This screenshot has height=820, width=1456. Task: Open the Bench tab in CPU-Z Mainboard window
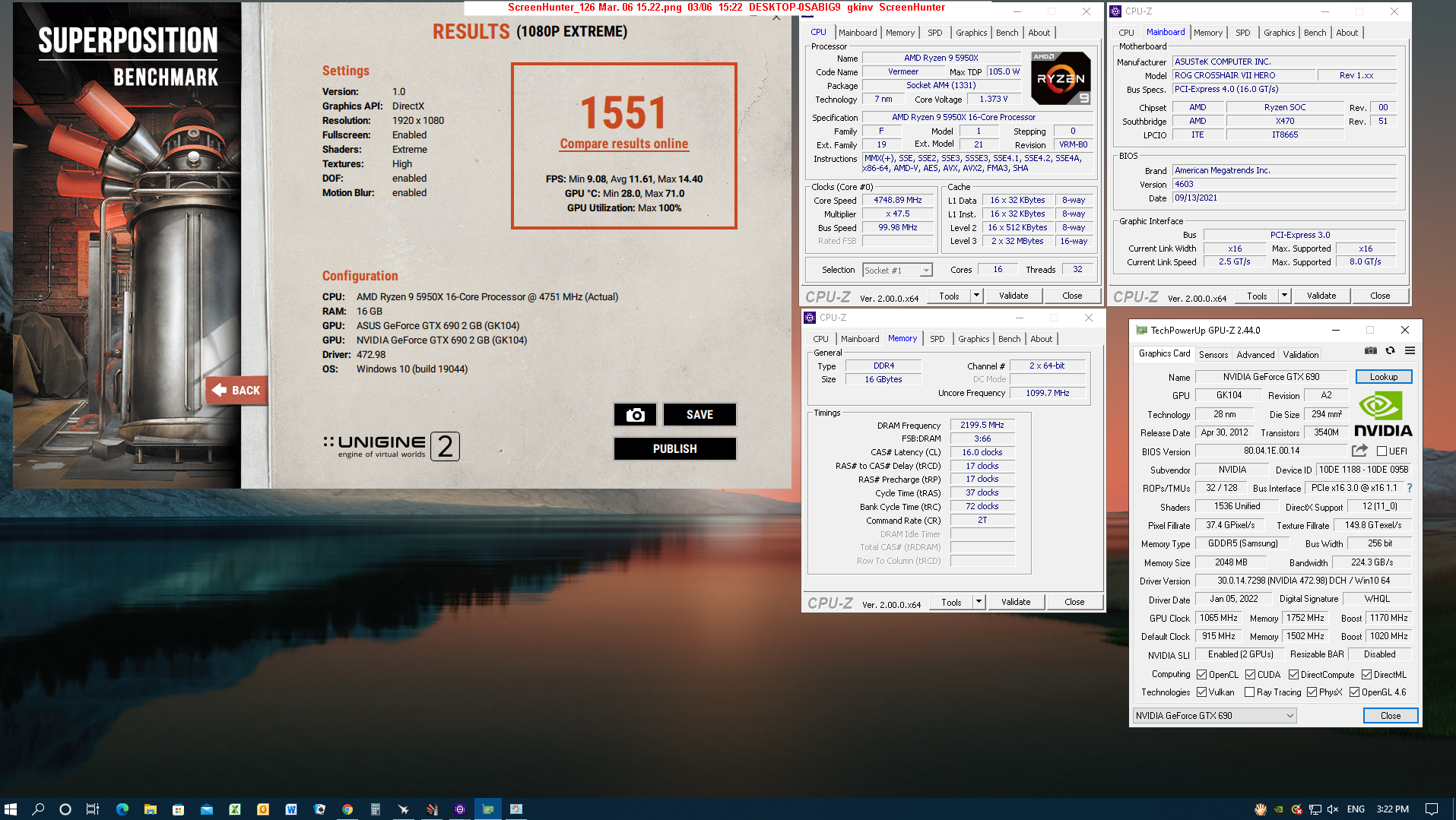pyautogui.click(x=1315, y=33)
